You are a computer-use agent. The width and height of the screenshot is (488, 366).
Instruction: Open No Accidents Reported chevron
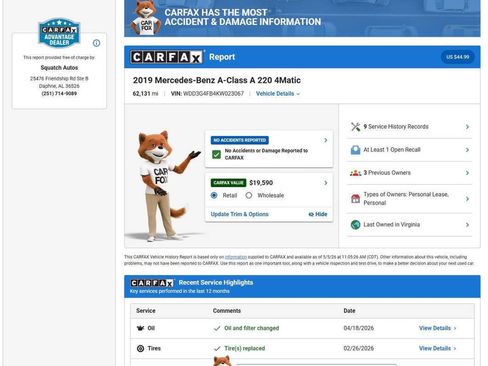pyautogui.click(x=326, y=140)
